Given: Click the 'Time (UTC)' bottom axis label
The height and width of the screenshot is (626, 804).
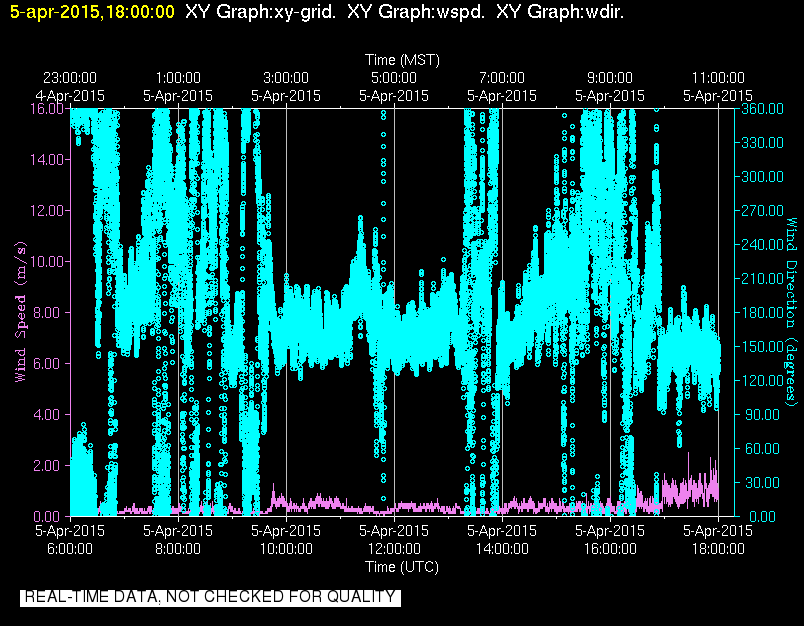Looking at the screenshot, I should 402,567.
